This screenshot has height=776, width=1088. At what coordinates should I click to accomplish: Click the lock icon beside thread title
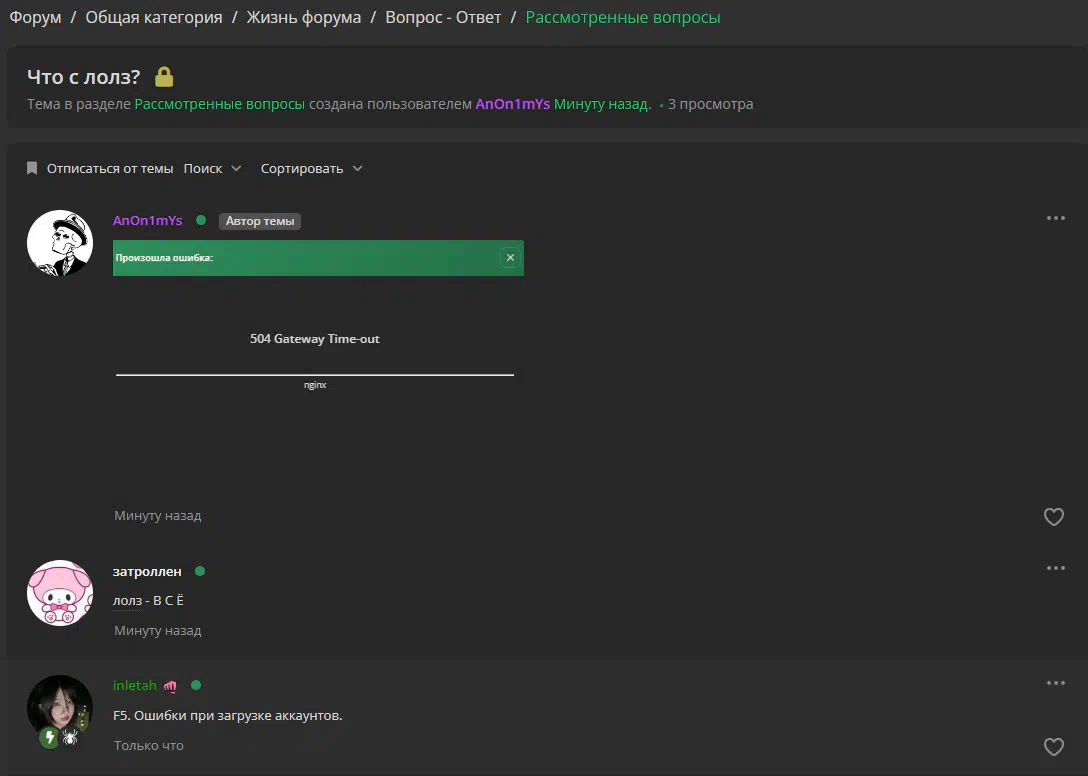(164, 76)
